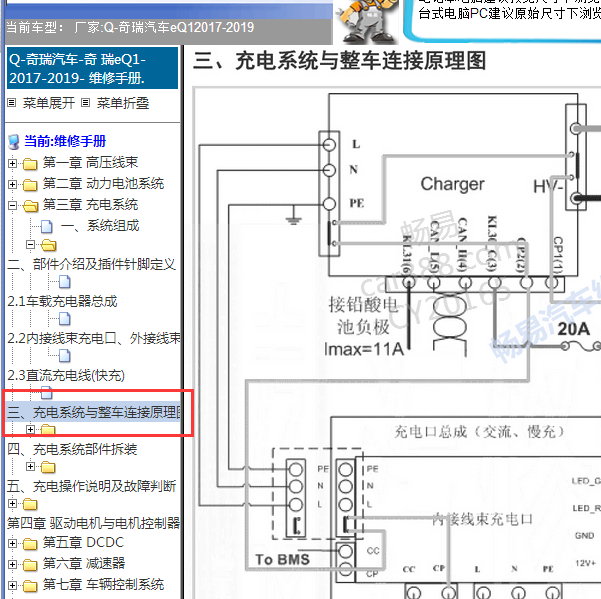The height and width of the screenshot is (599, 601).
Task: Select 四、充电系统部件拆装 entry
Action: pos(72,449)
